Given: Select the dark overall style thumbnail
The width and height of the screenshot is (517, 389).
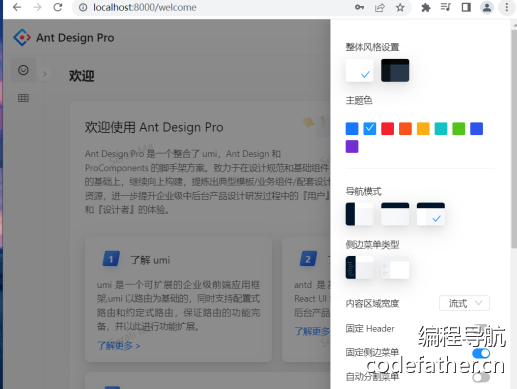Looking at the screenshot, I should pos(395,70).
